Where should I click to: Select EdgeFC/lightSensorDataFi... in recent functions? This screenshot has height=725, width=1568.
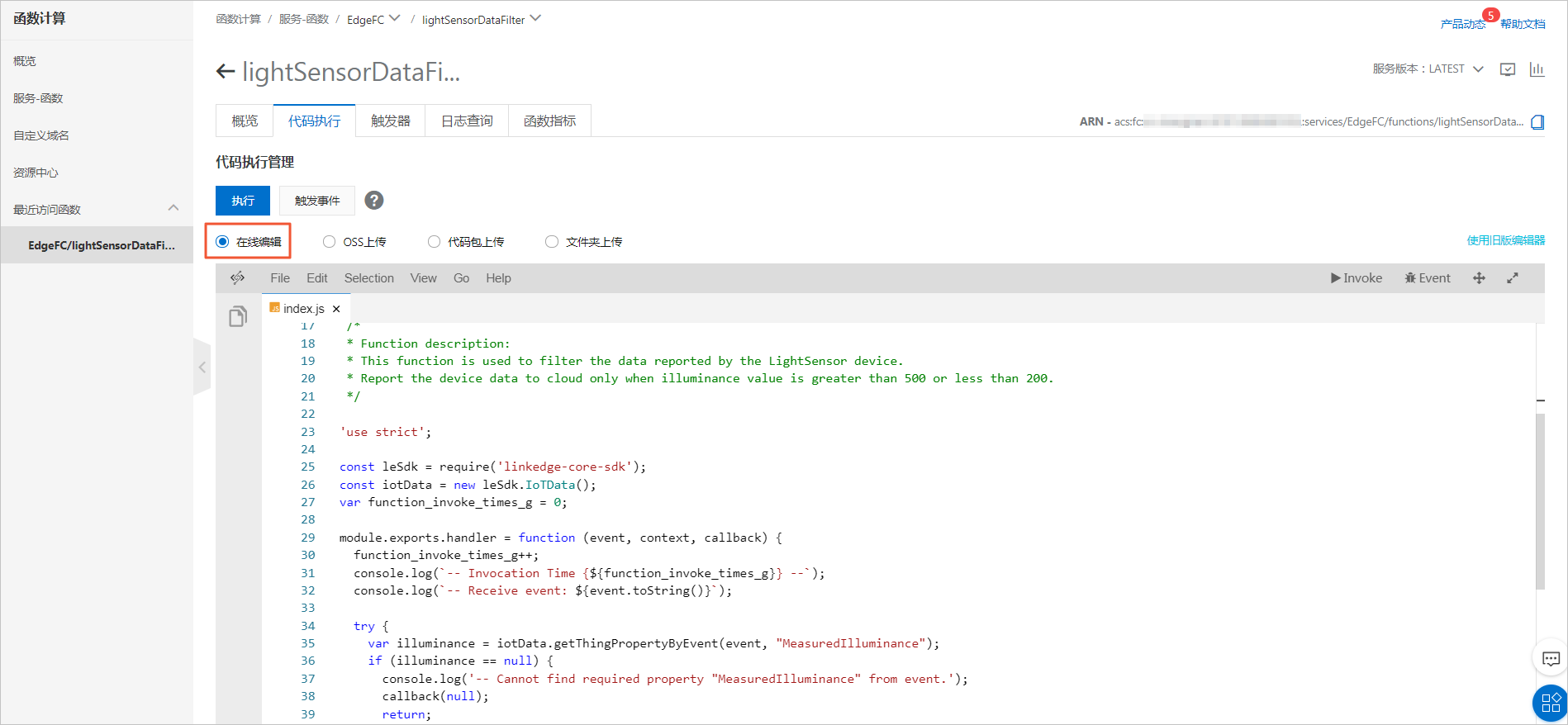coord(97,245)
